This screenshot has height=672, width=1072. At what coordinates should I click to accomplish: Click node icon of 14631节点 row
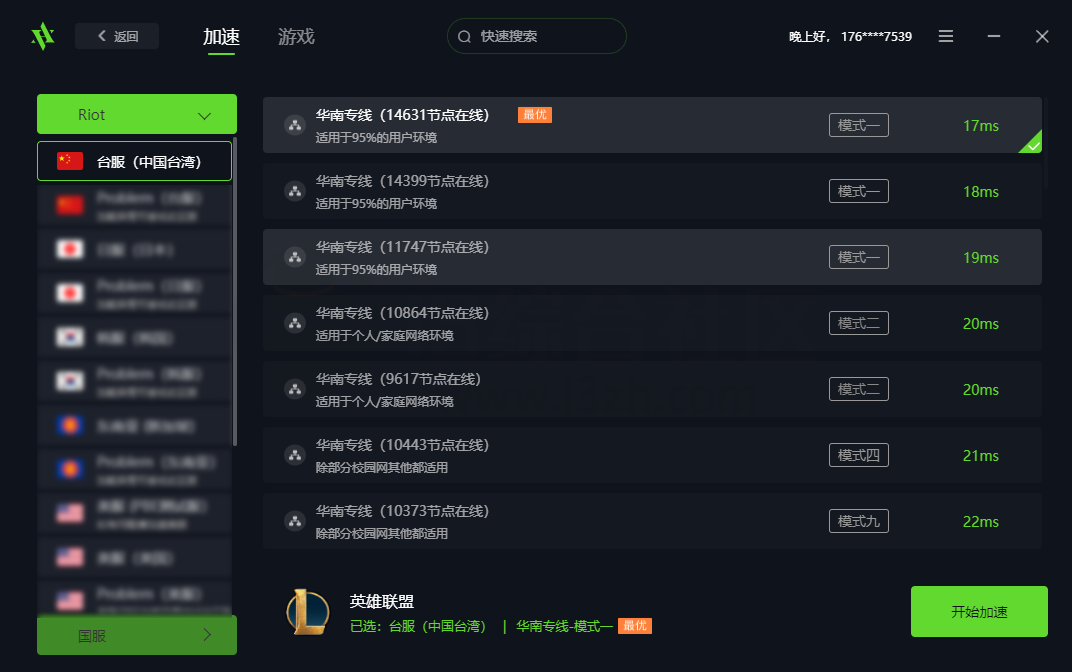295,125
